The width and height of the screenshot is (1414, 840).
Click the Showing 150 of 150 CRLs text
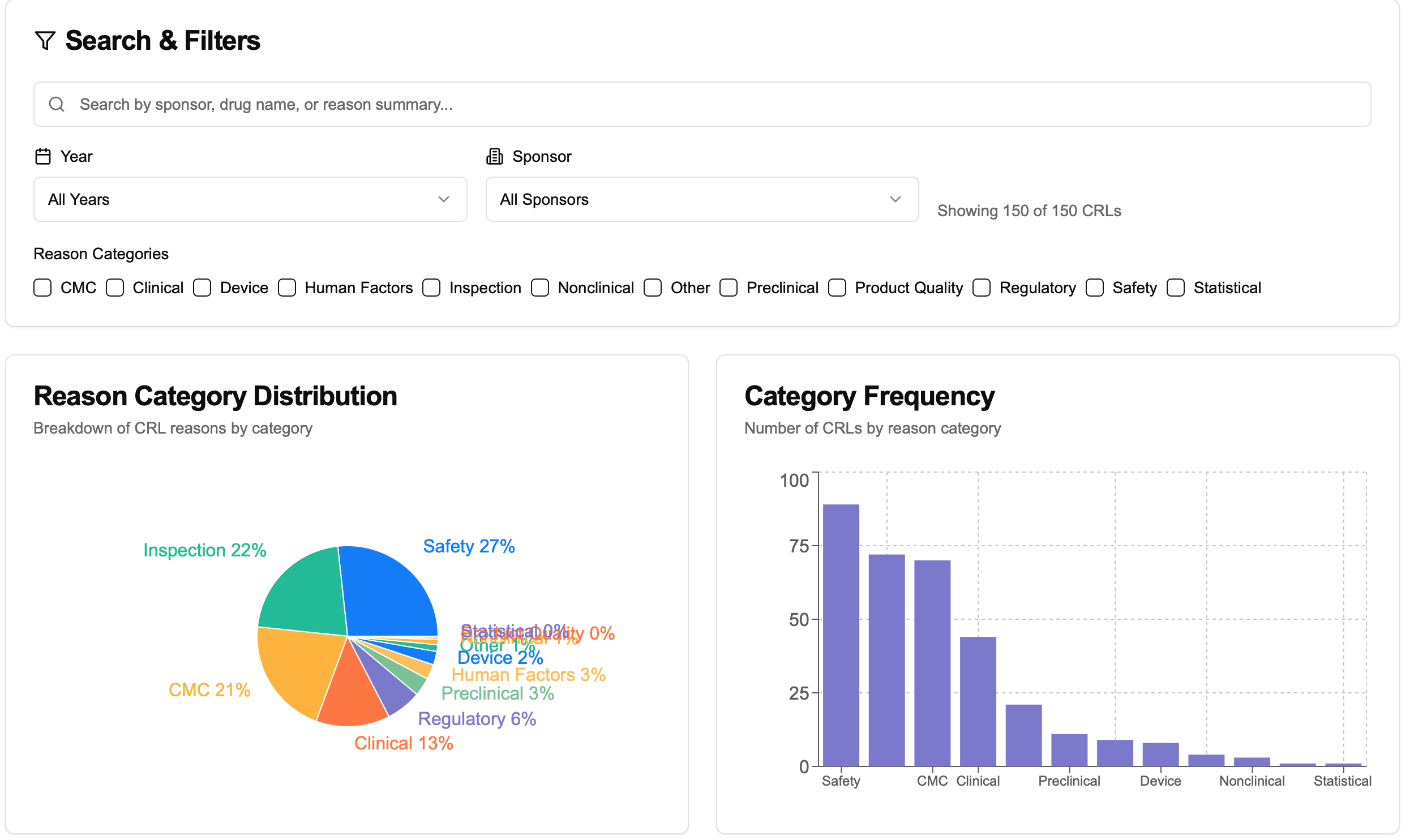1029,211
